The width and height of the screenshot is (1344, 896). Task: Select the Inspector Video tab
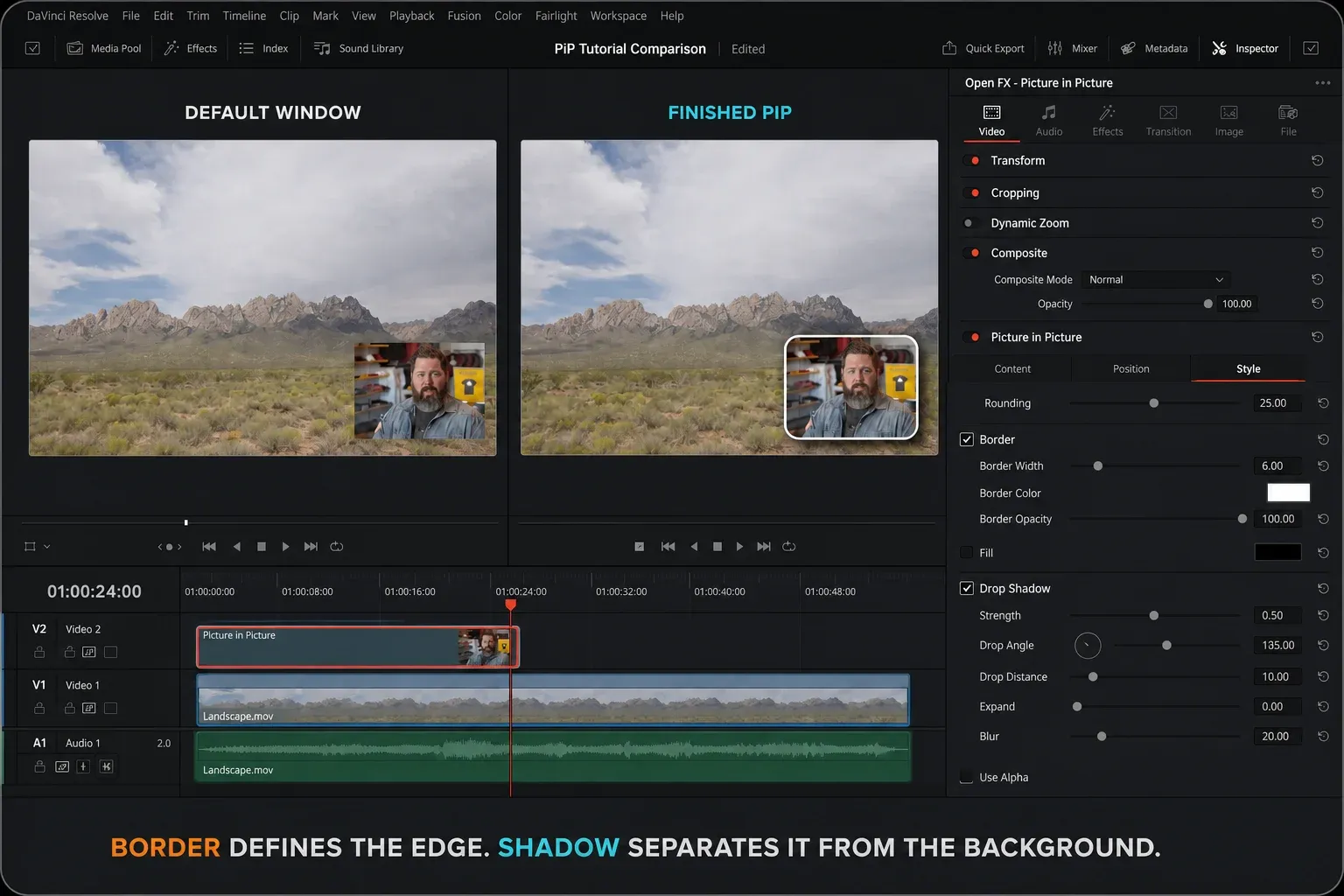point(991,121)
